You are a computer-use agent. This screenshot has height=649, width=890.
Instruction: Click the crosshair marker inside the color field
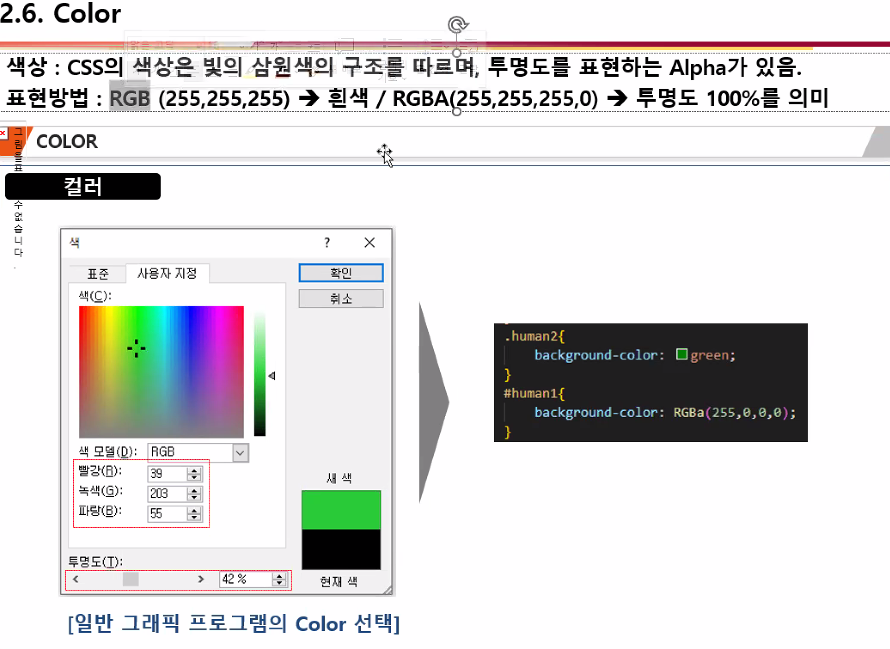click(x=135, y=346)
